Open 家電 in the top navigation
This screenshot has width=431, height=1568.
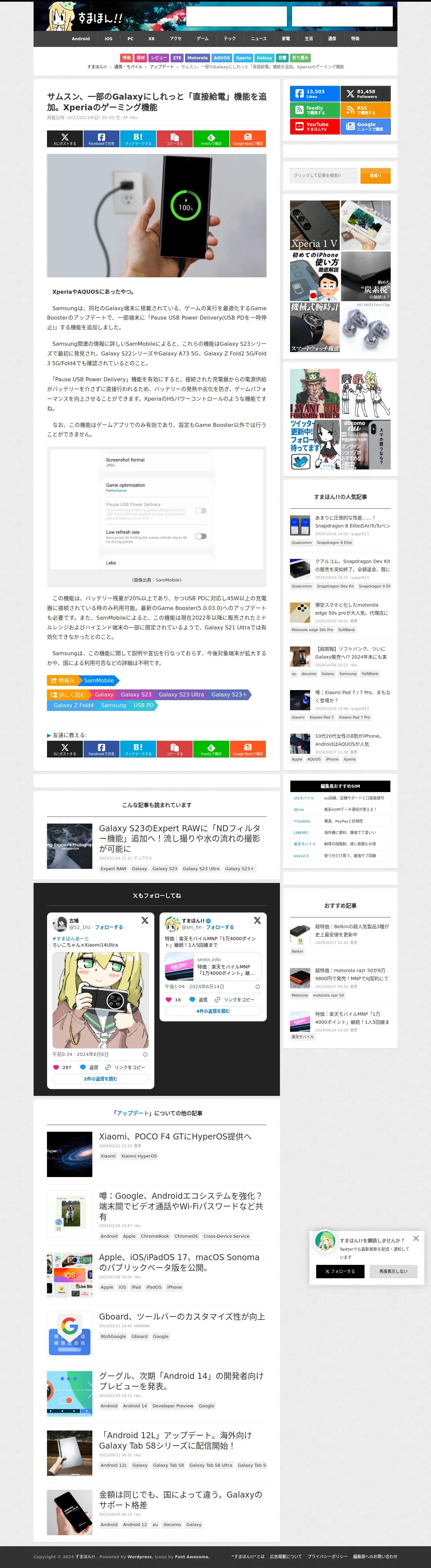(286, 39)
